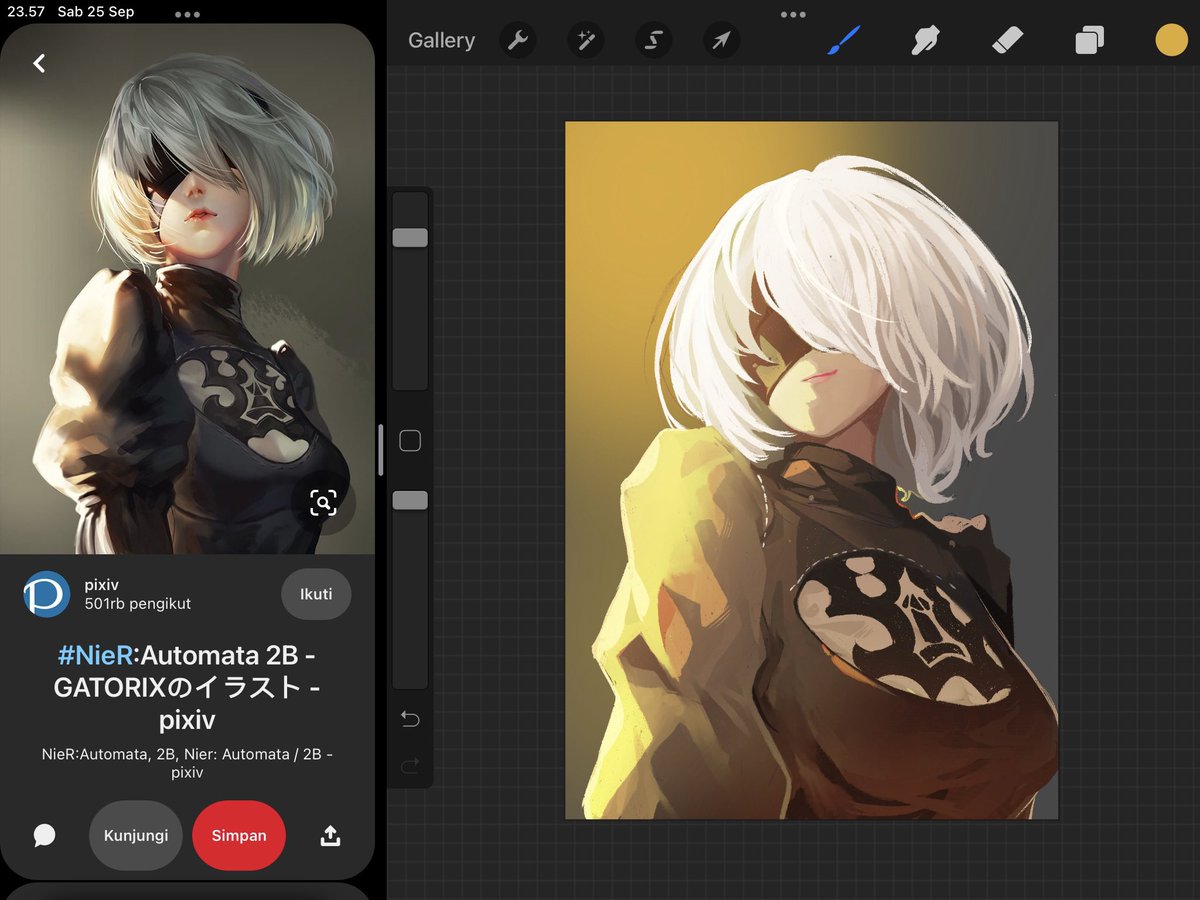Tap the pixiv account name

[x=102, y=584]
